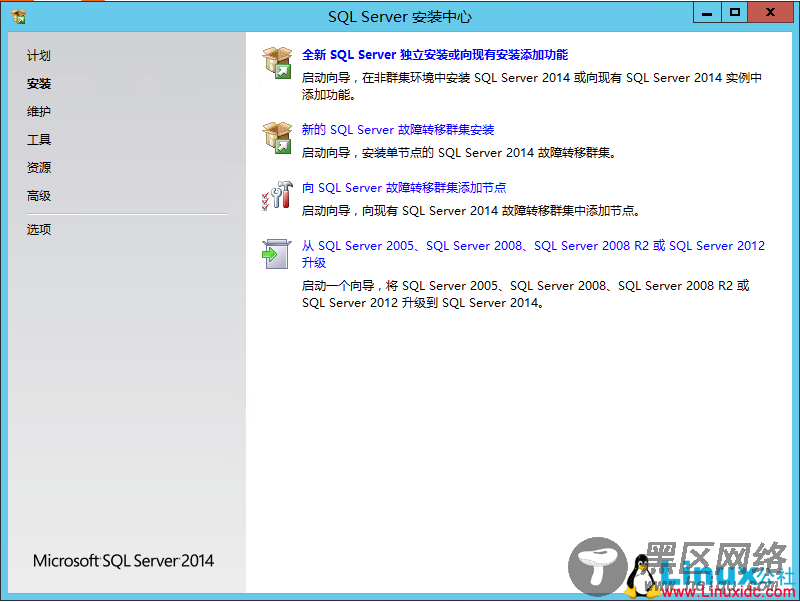Click the upgrade arrow icon
800x602 pixels.
point(277,254)
